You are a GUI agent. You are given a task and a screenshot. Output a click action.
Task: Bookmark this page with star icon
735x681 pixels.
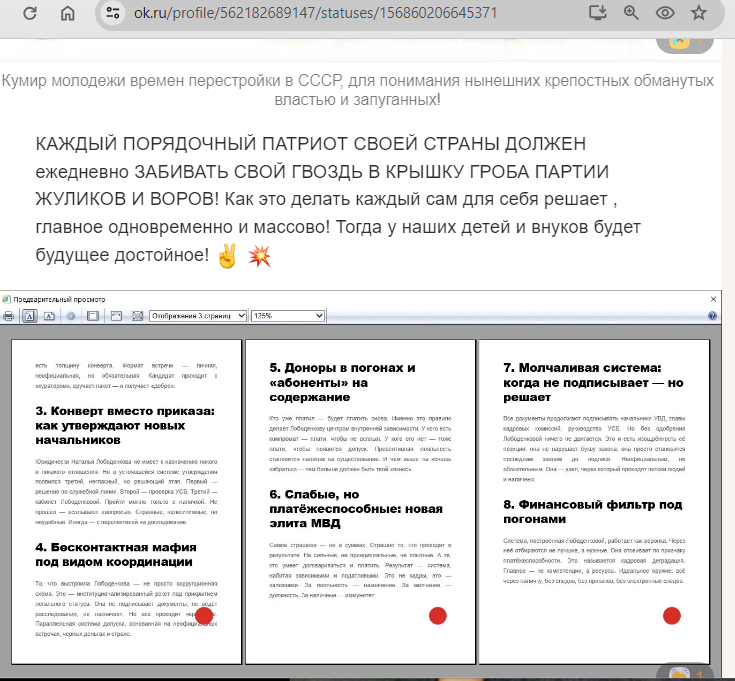coord(699,14)
